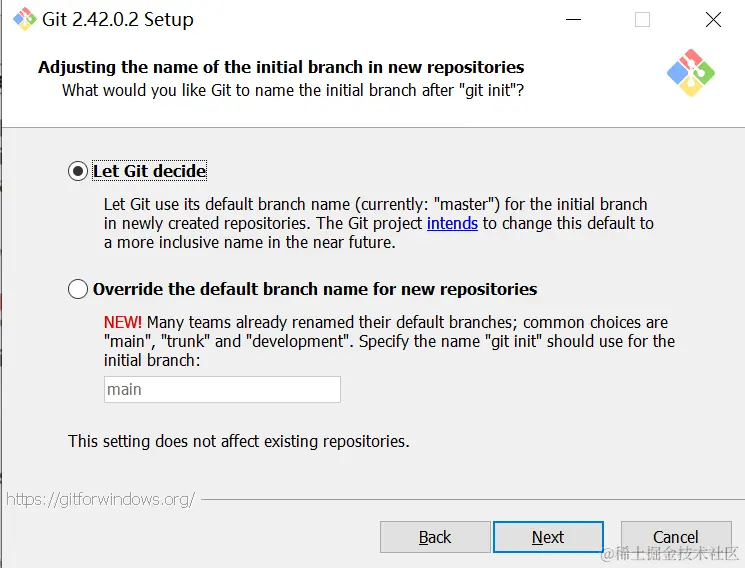Click the "Git 2.42.0.2 Setup" title text
The image size is (745, 568).
click(120, 19)
